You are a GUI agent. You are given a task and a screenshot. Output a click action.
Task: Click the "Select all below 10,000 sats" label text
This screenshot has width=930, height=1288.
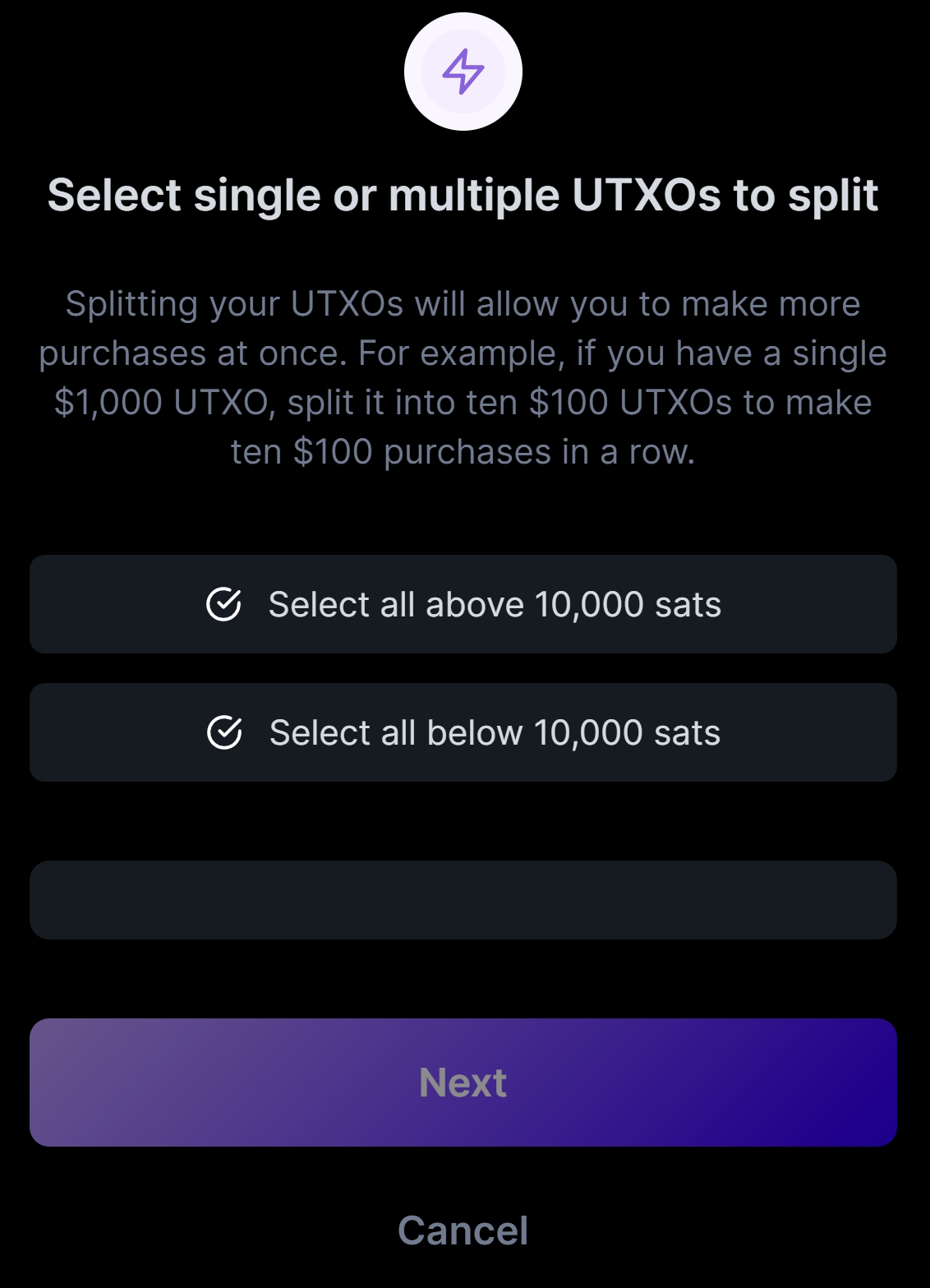click(x=495, y=733)
